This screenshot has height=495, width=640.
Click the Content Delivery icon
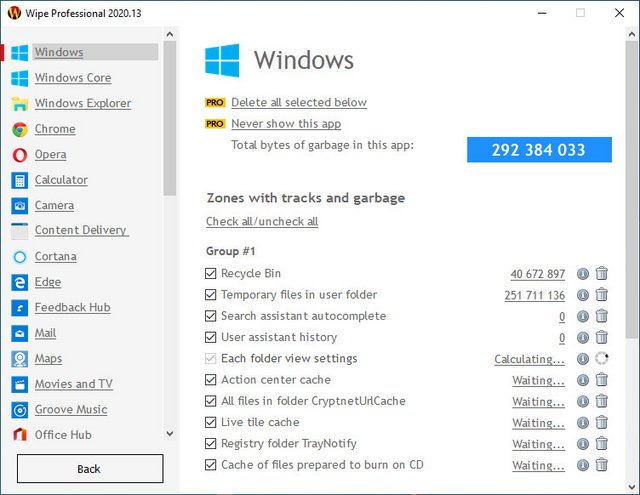pyautogui.click(x=20, y=231)
